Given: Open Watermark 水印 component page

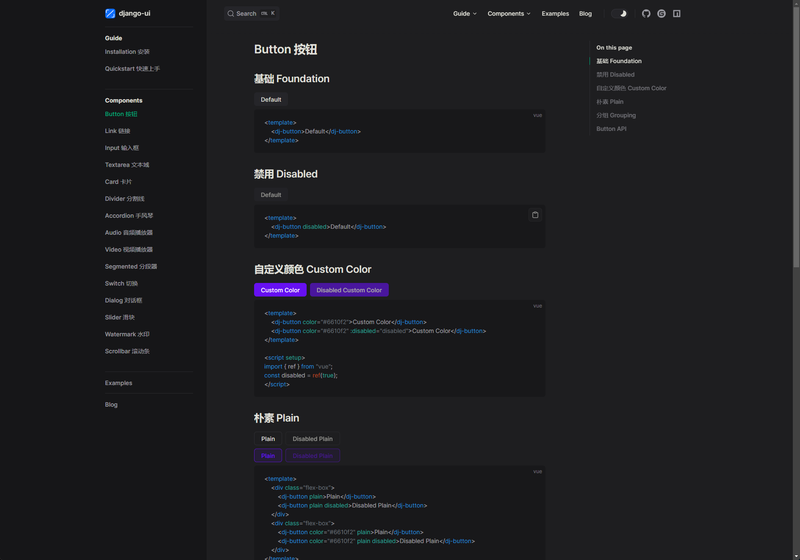Looking at the screenshot, I should pos(127,335).
